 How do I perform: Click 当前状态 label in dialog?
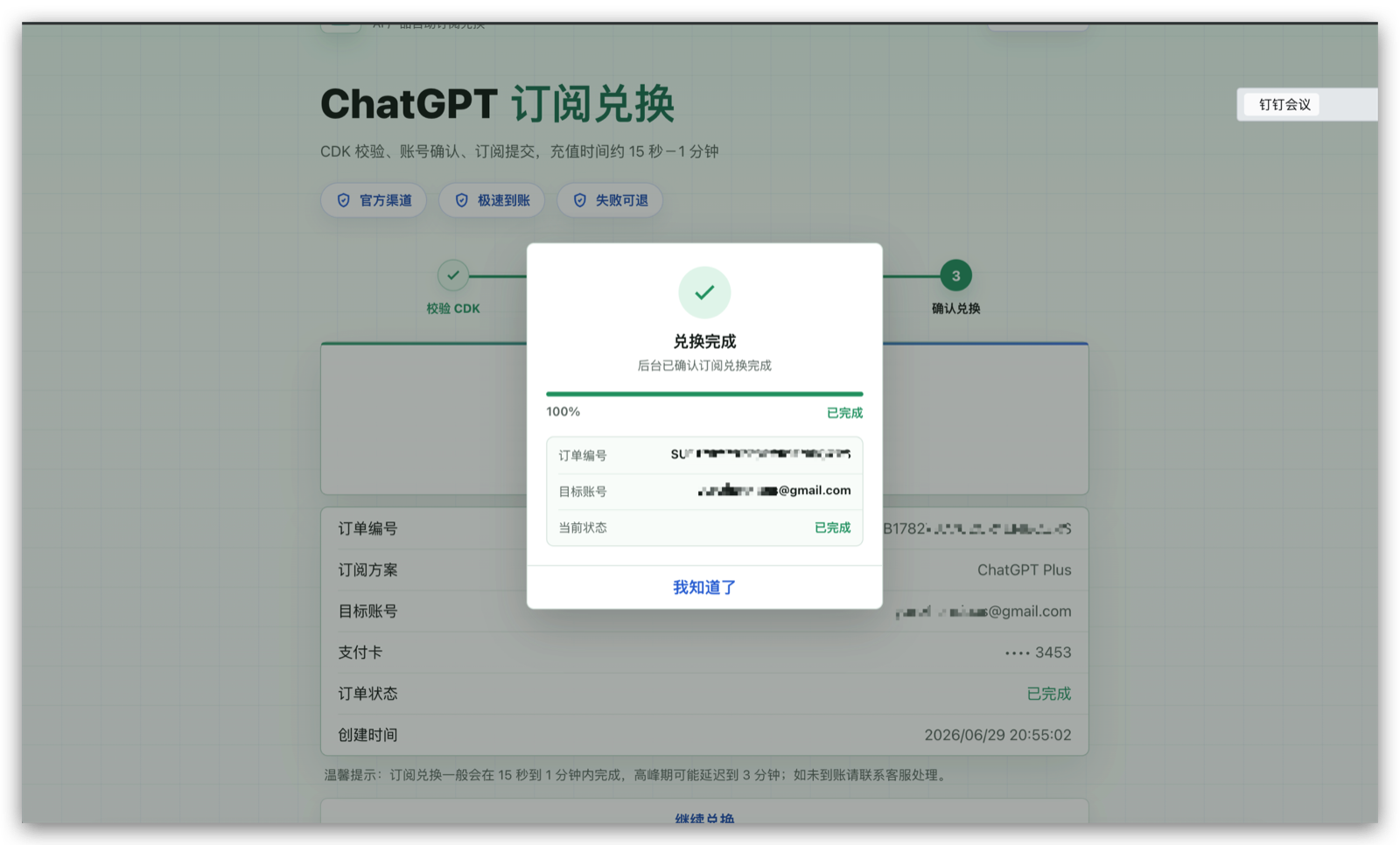583,527
